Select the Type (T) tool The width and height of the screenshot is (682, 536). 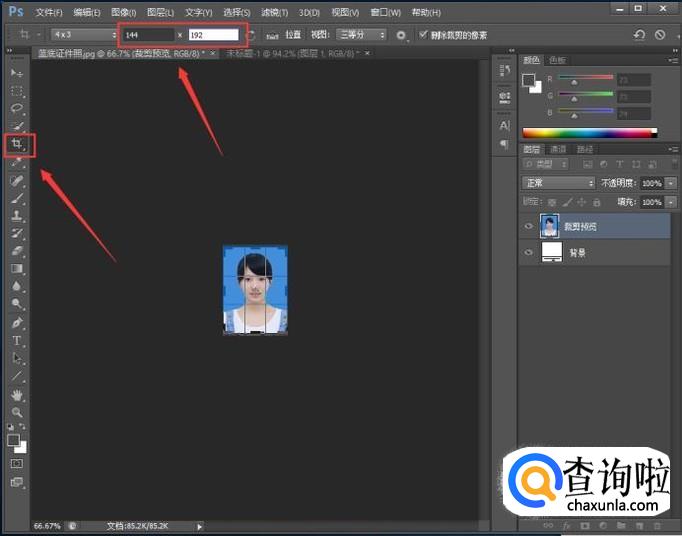tap(17, 341)
